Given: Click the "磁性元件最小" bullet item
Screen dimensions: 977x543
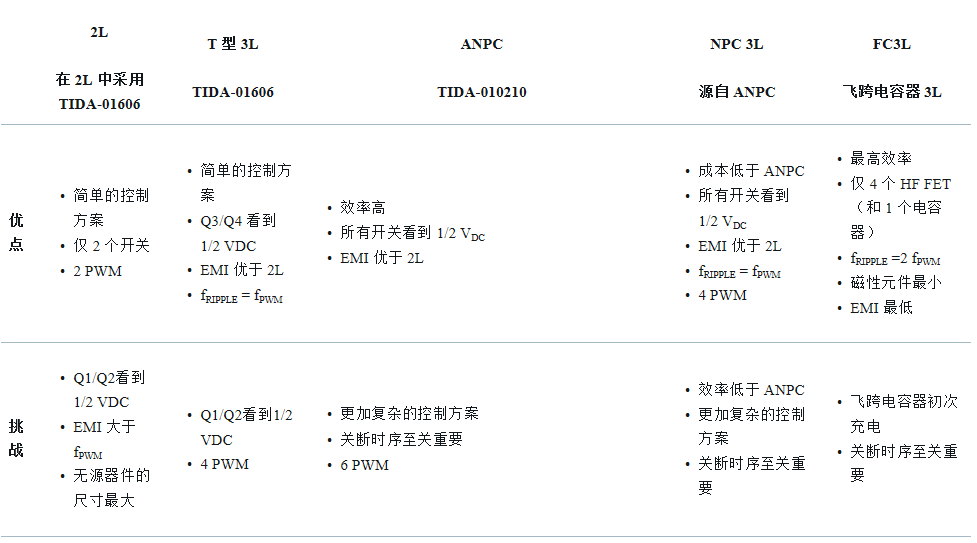Looking at the screenshot, I should click(x=895, y=283).
